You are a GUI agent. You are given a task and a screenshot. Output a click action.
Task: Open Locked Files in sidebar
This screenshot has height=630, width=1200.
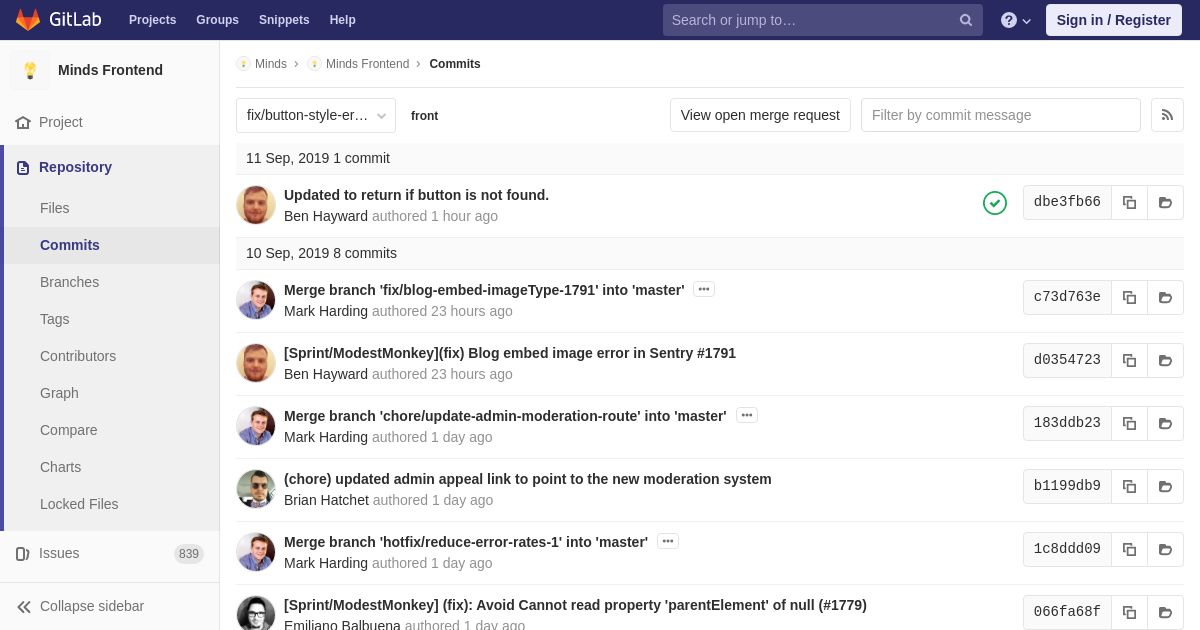coord(79,504)
